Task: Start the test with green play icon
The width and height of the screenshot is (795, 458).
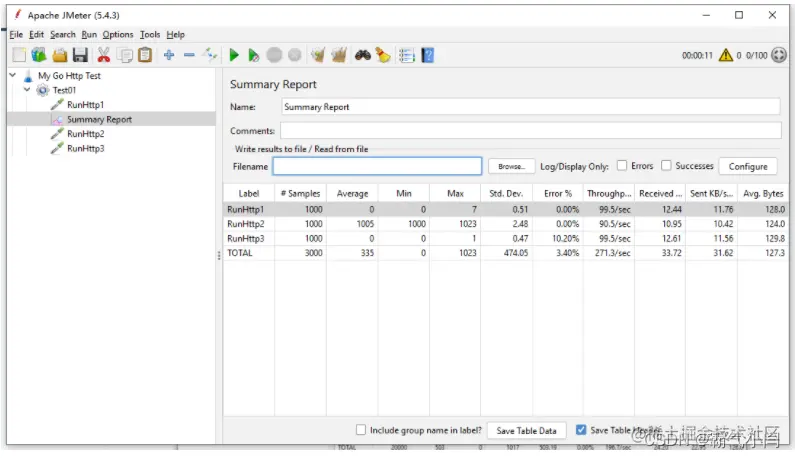Action: pyautogui.click(x=234, y=55)
